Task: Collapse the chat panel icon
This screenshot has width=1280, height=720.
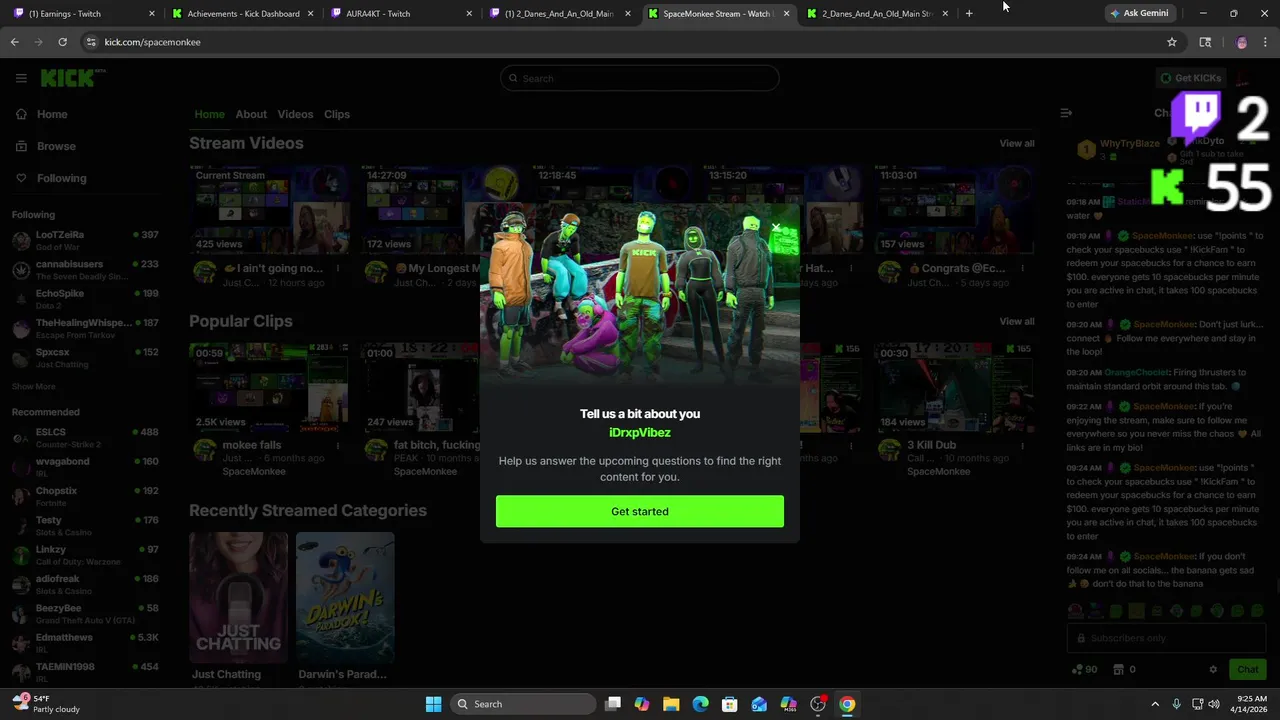Action: tap(1066, 113)
